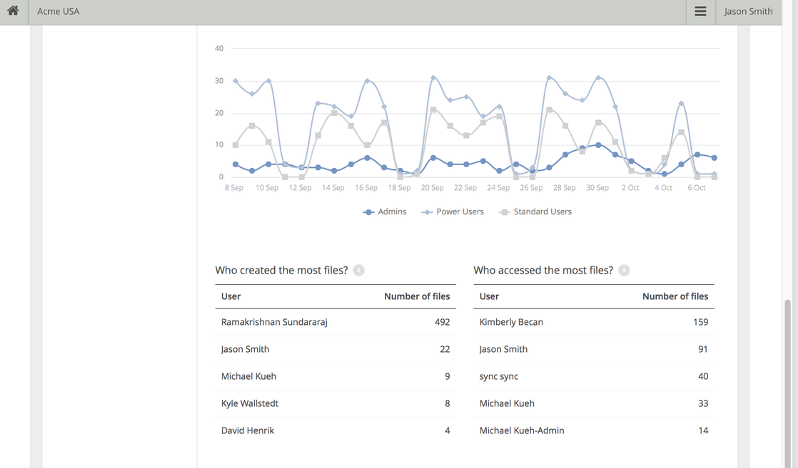Click the 30 Sep label on chart axis
Viewport: 798px width, 468px height.
click(597, 188)
